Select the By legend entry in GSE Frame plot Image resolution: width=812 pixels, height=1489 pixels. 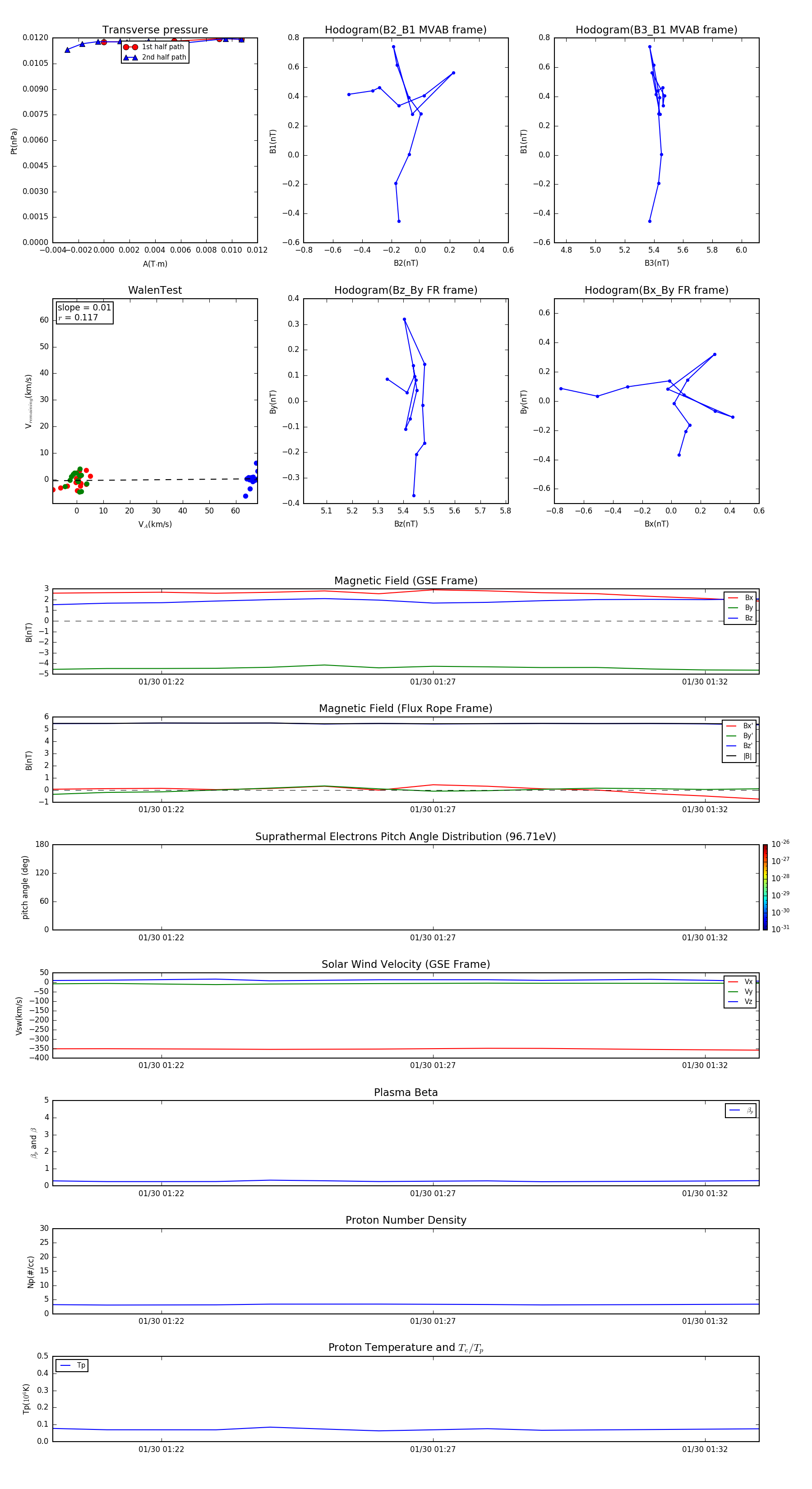tap(740, 608)
